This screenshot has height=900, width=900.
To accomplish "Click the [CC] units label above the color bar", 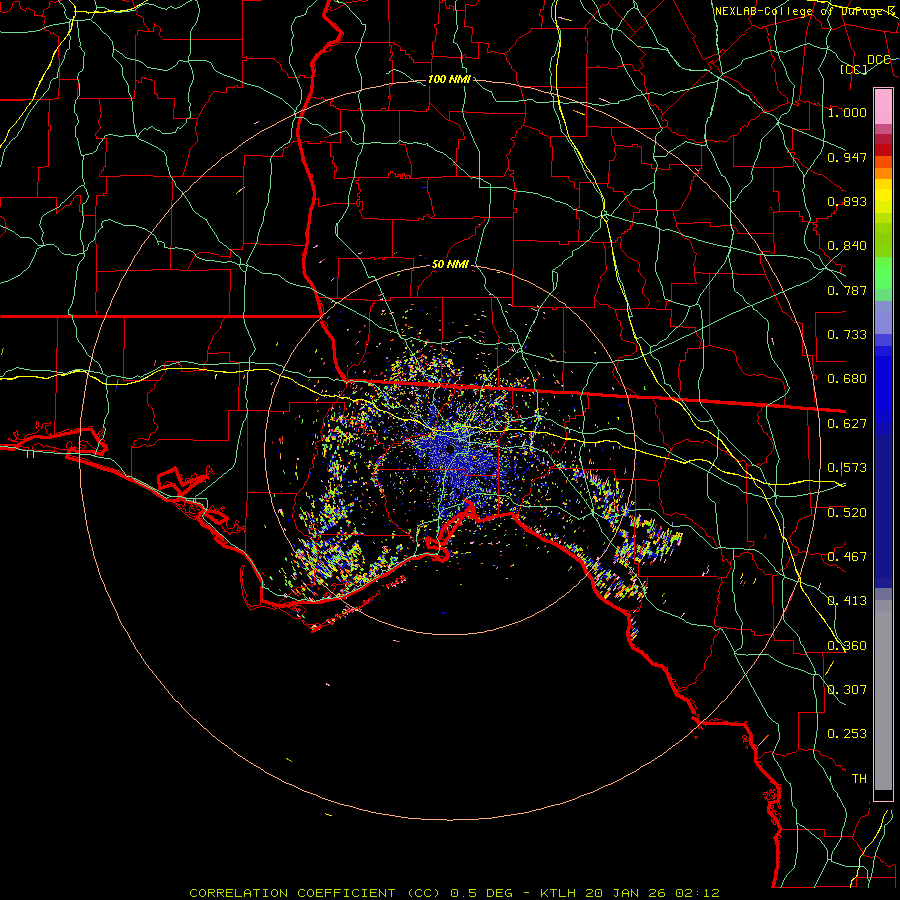I will pos(853,69).
